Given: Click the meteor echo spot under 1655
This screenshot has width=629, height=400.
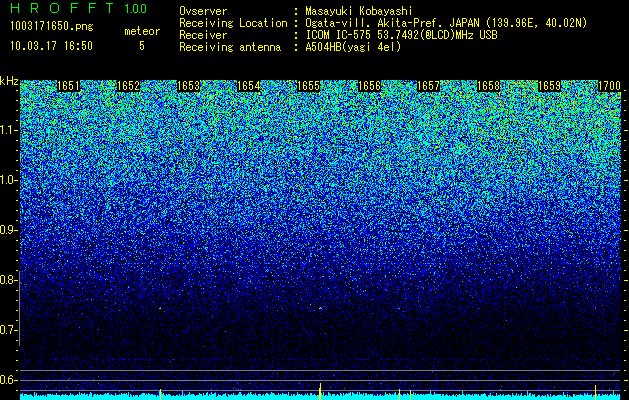Looking at the screenshot, I should [321, 308].
